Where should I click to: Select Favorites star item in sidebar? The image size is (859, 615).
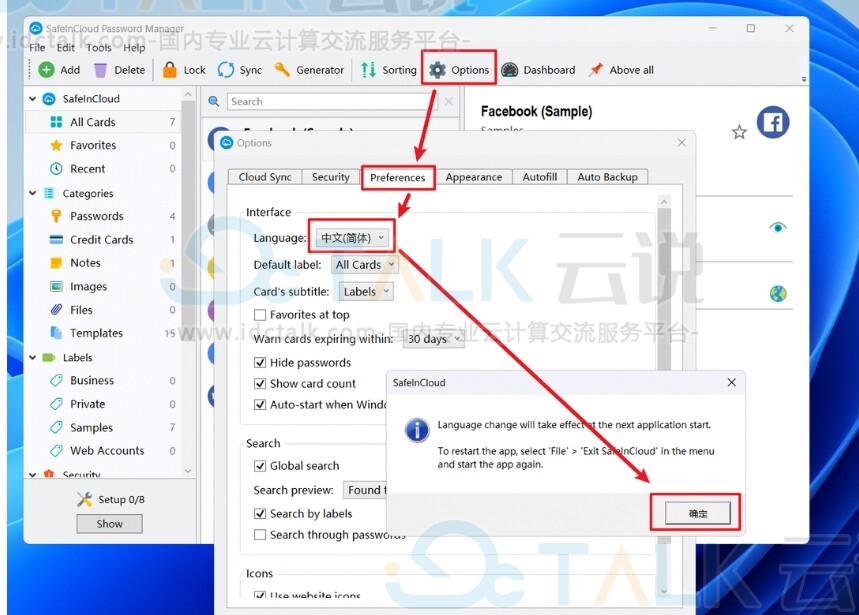pos(103,145)
